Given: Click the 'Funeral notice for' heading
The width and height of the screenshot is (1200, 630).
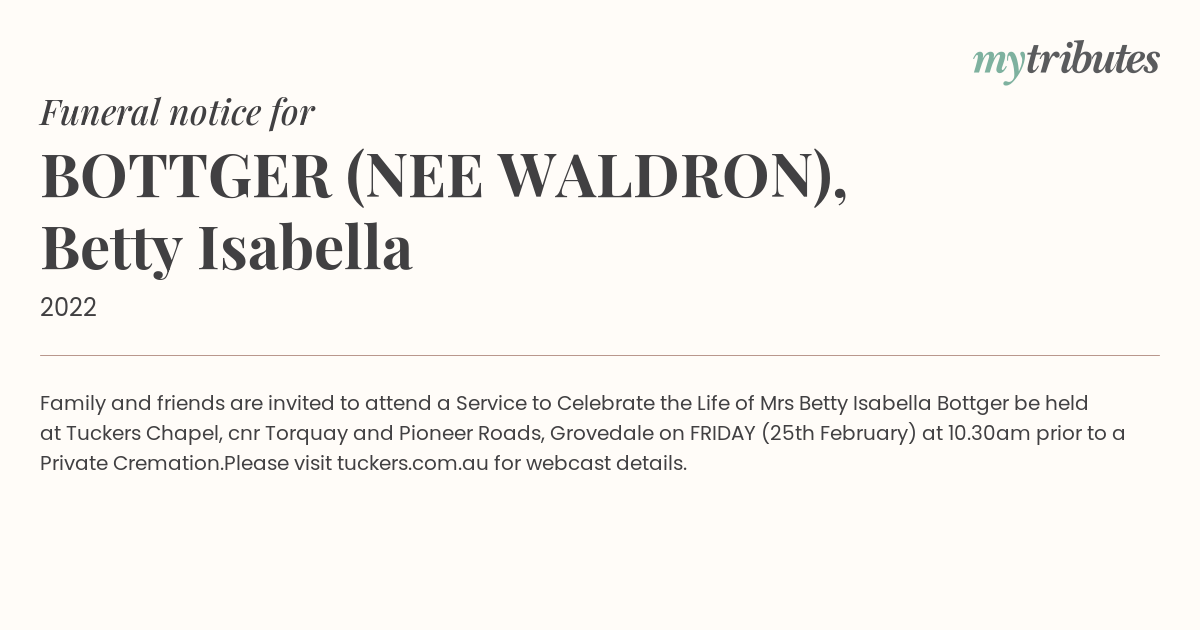Looking at the screenshot, I should [x=178, y=113].
